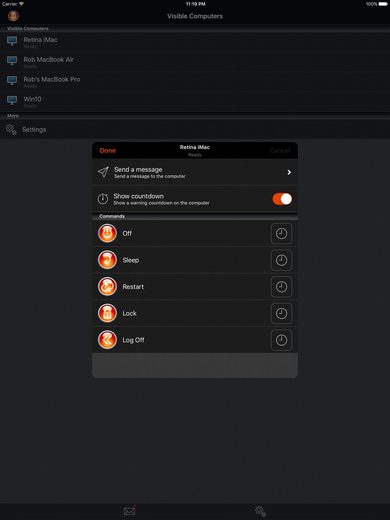The height and width of the screenshot is (520, 390).
Task: Tap the stopwatch icon beside Show countdown
Action: [103, 199]
